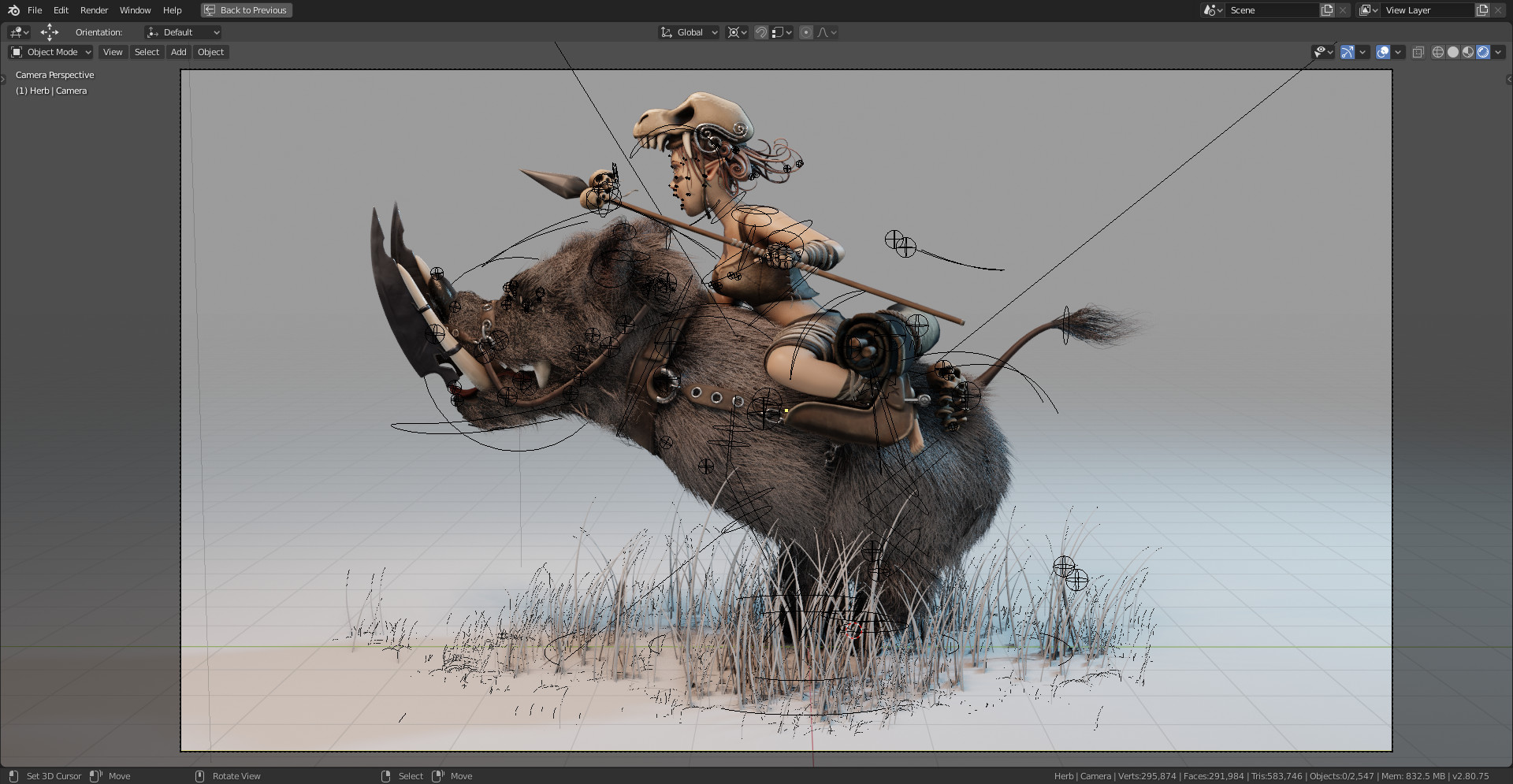Switch to material preview shading
This screenshot has width=1513, height=784.
click(x=1468, y=52)
